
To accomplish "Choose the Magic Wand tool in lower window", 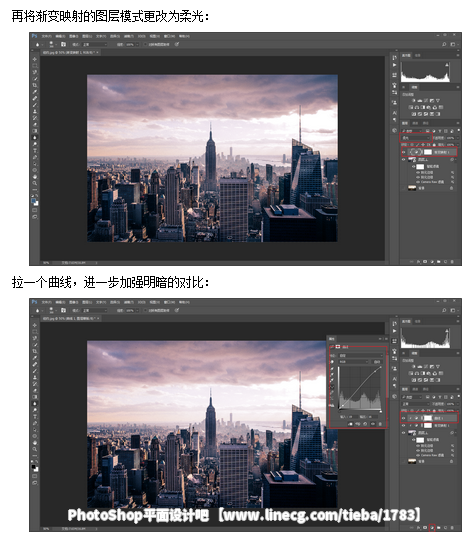I will coord(35,345).
